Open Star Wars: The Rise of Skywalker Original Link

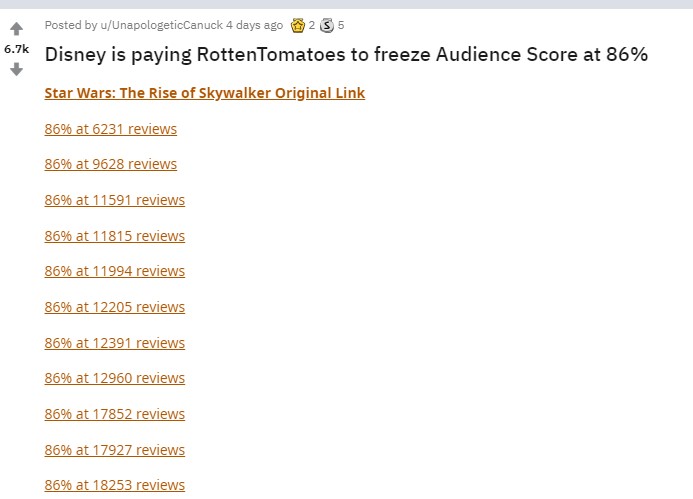click(205, 93)
